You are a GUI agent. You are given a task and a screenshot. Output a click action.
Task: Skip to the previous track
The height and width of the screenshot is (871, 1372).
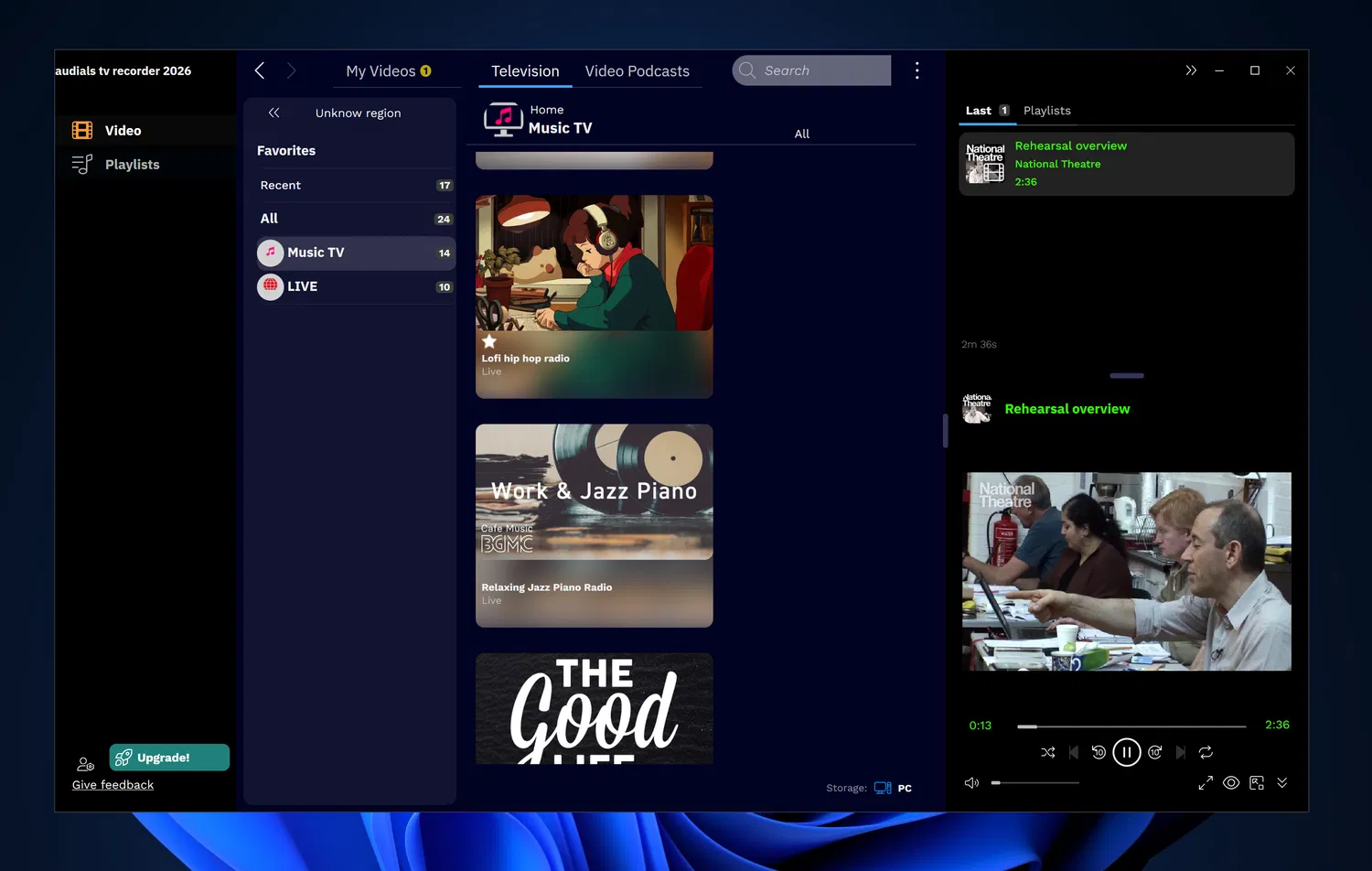coord(1074,752)
